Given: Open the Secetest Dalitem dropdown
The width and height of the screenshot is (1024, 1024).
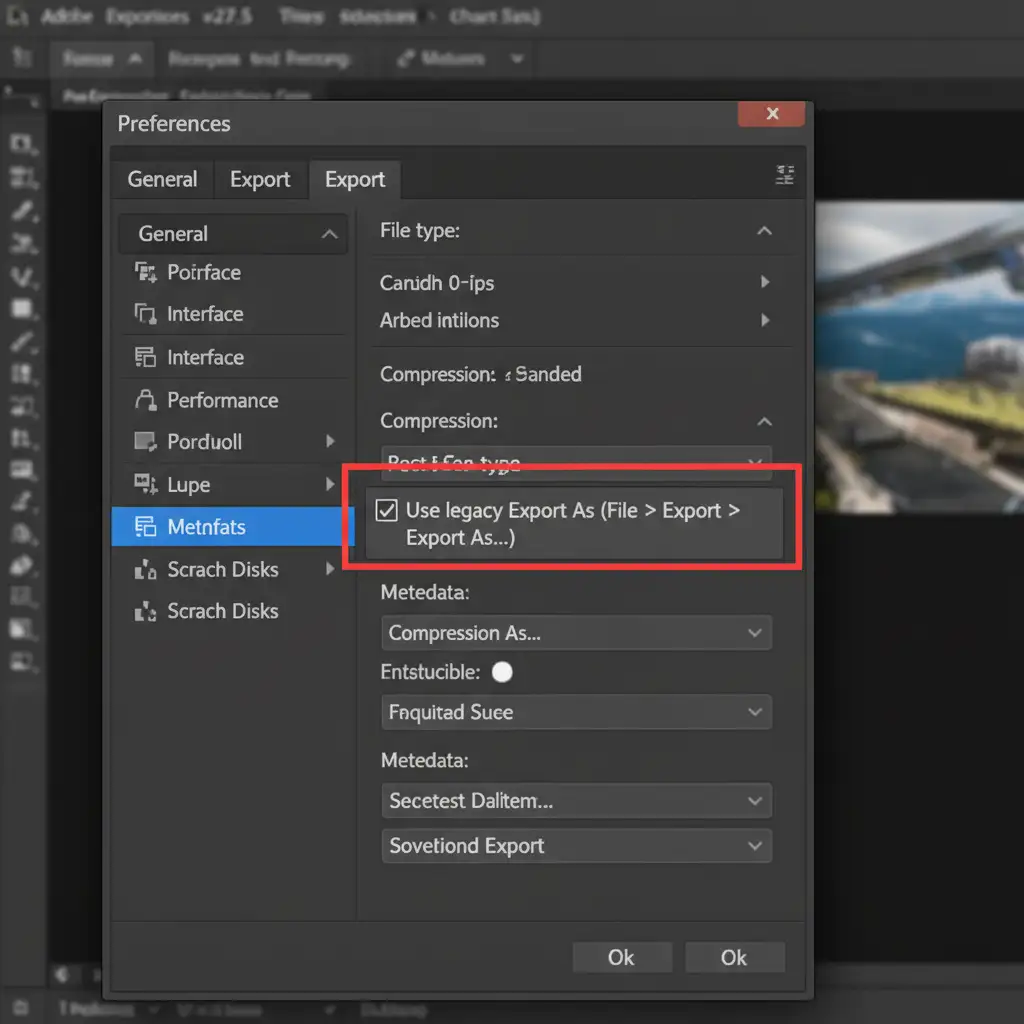Looking at the screenshot, I should (576, 801).
